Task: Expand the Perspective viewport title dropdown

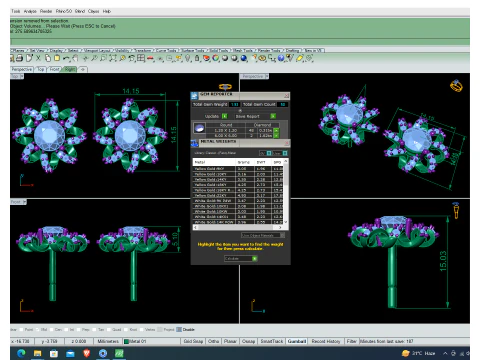Action: [x=267, y=76]
